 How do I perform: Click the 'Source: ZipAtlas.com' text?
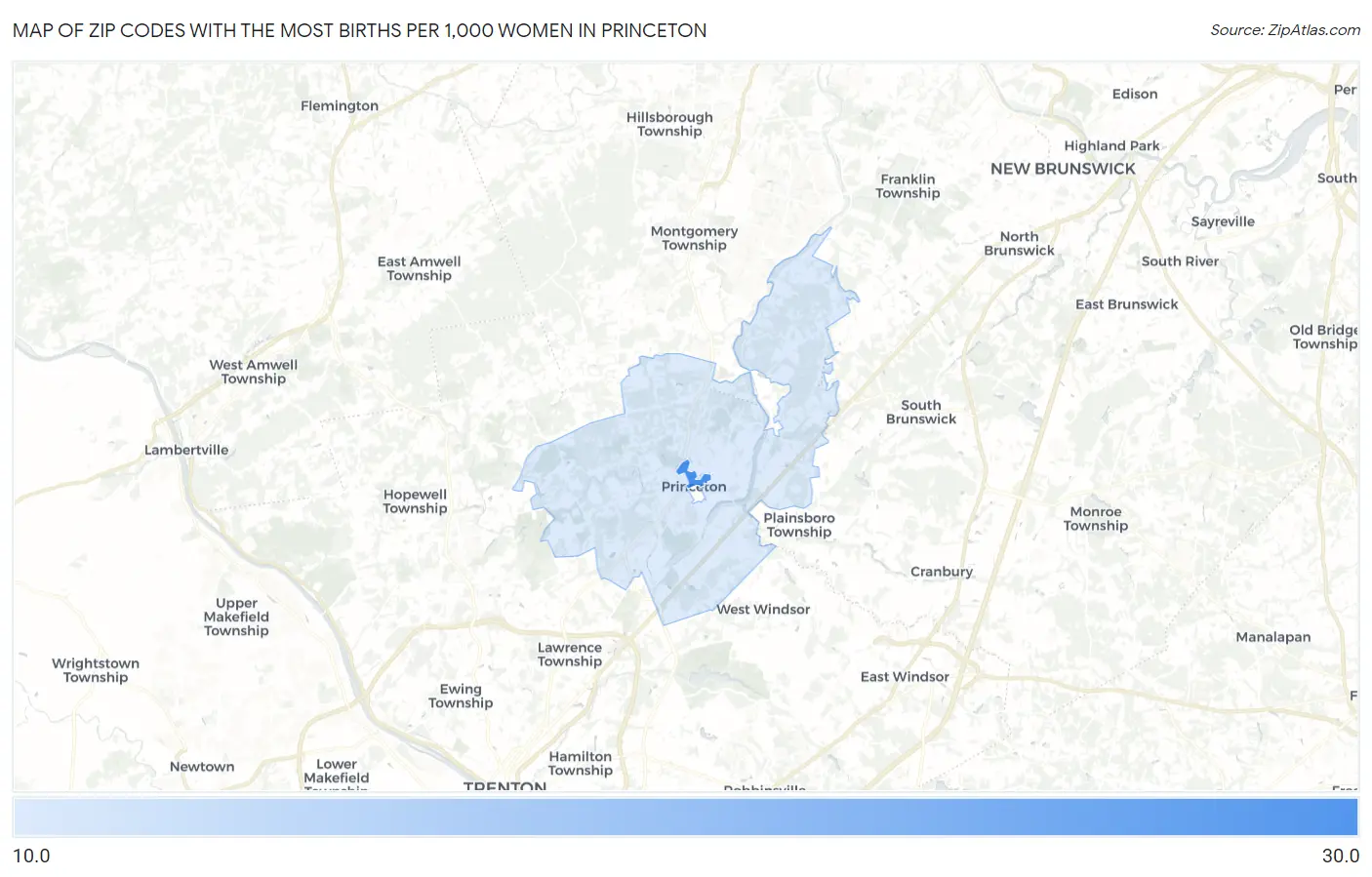(1285, 30)
